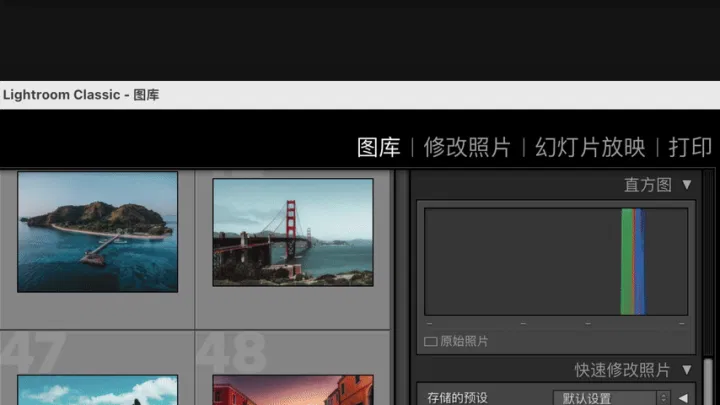720x405 pixels.
Task: Click the 直方图 panel header text
Action: click(x=648, y=184)
